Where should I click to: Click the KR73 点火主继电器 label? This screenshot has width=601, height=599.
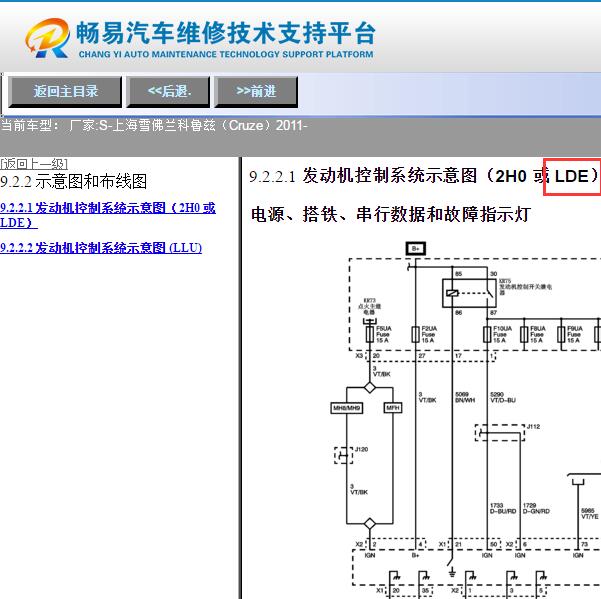click(x=369, y=306)
